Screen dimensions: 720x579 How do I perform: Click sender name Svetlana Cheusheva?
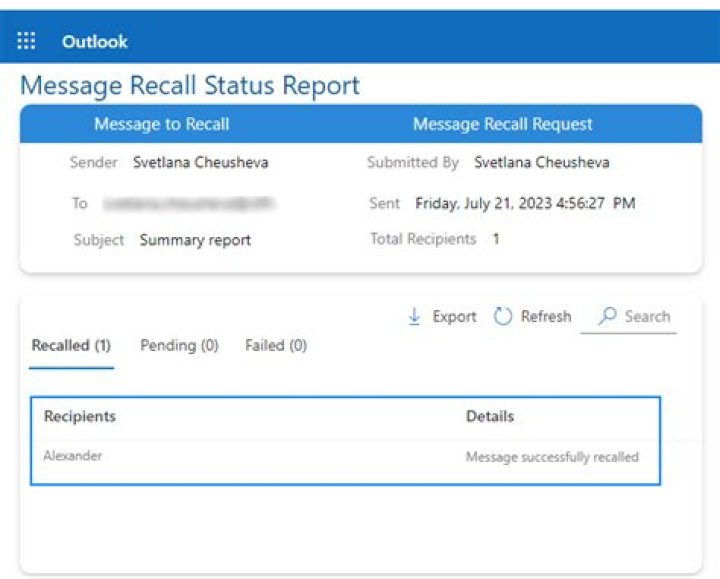click(x=201, y=162)
